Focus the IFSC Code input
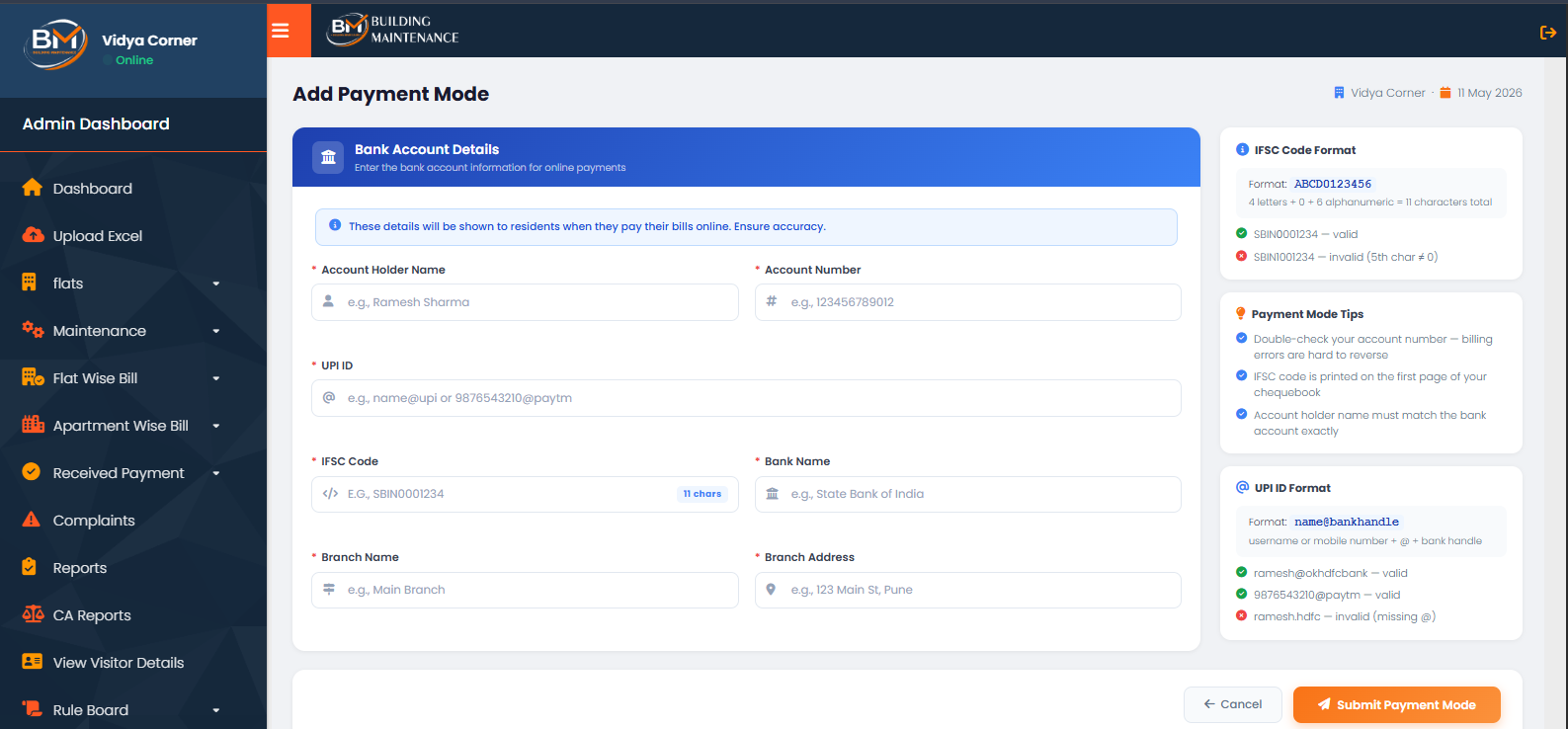 pyautogui.click(x=525, y=494)
